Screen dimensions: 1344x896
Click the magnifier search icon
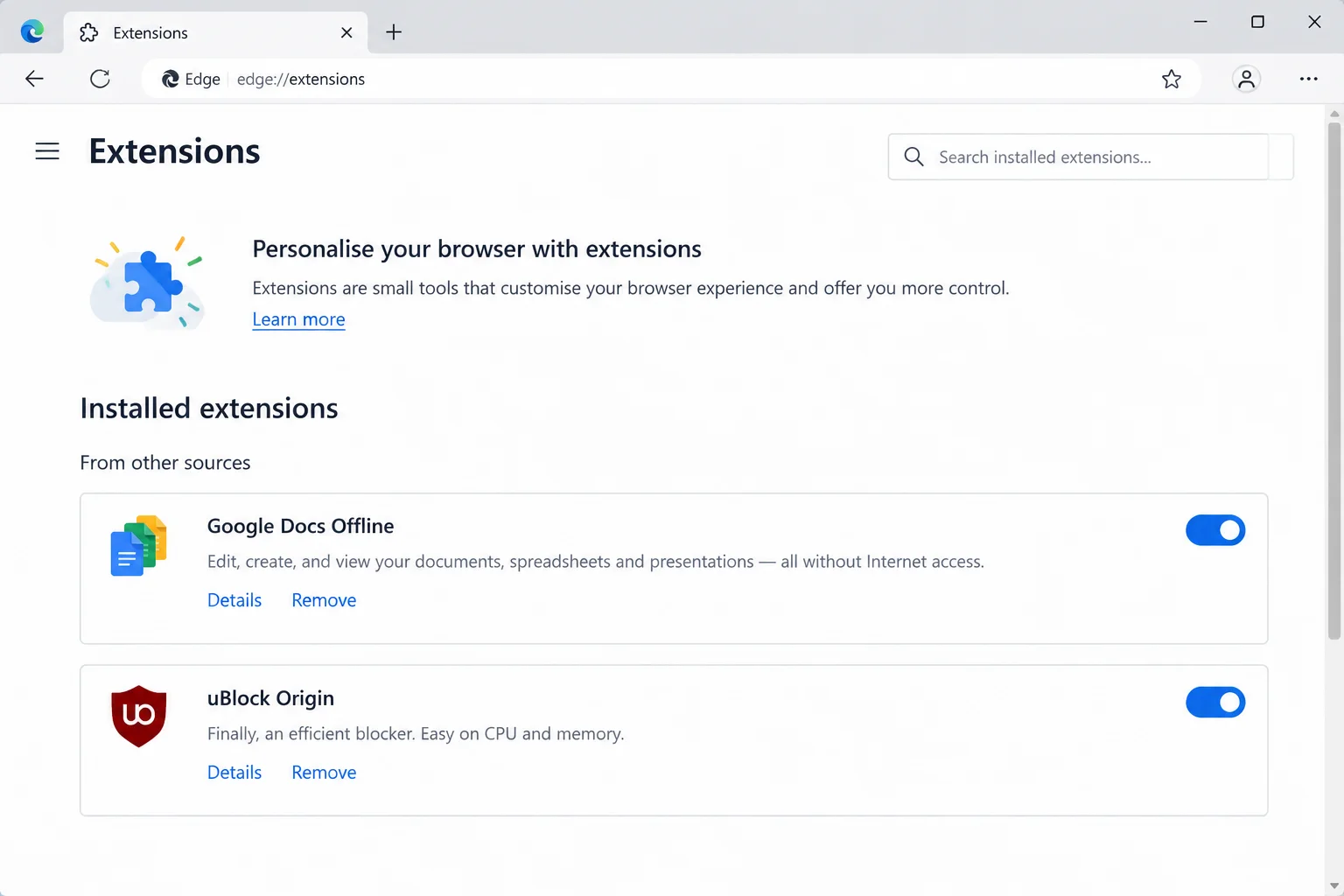[x=913, y=157]
